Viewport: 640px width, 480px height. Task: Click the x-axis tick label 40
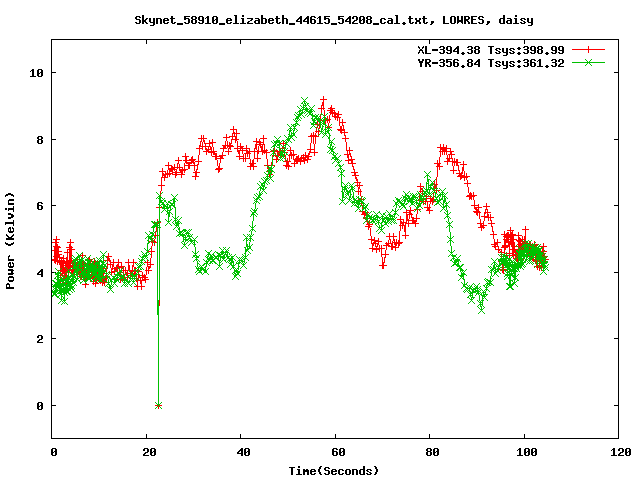[x=244, y=452]
